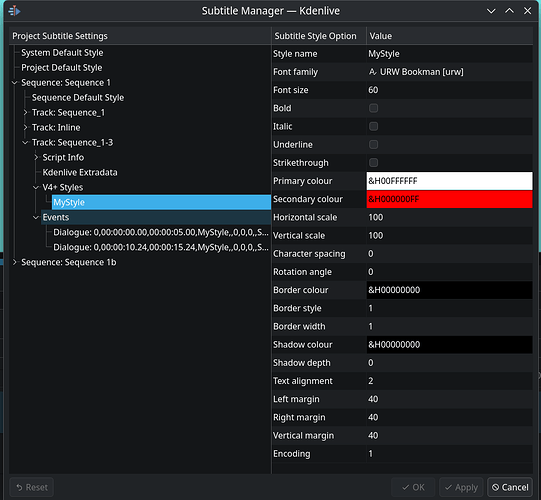Expand Track: Sequence_1 tree node

[x=25, y=112]
